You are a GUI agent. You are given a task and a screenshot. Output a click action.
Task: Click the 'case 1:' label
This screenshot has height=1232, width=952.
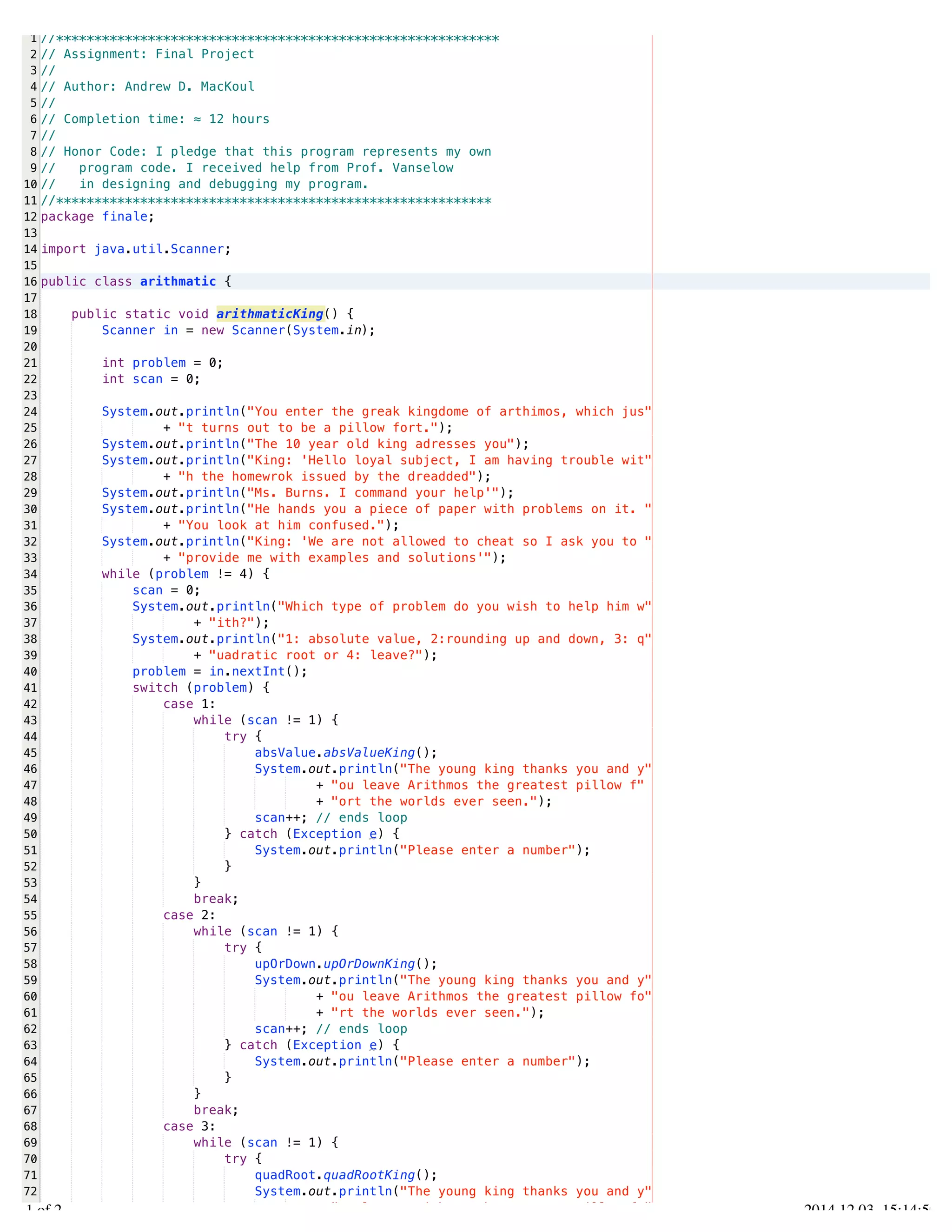click(x=190, y=704)
